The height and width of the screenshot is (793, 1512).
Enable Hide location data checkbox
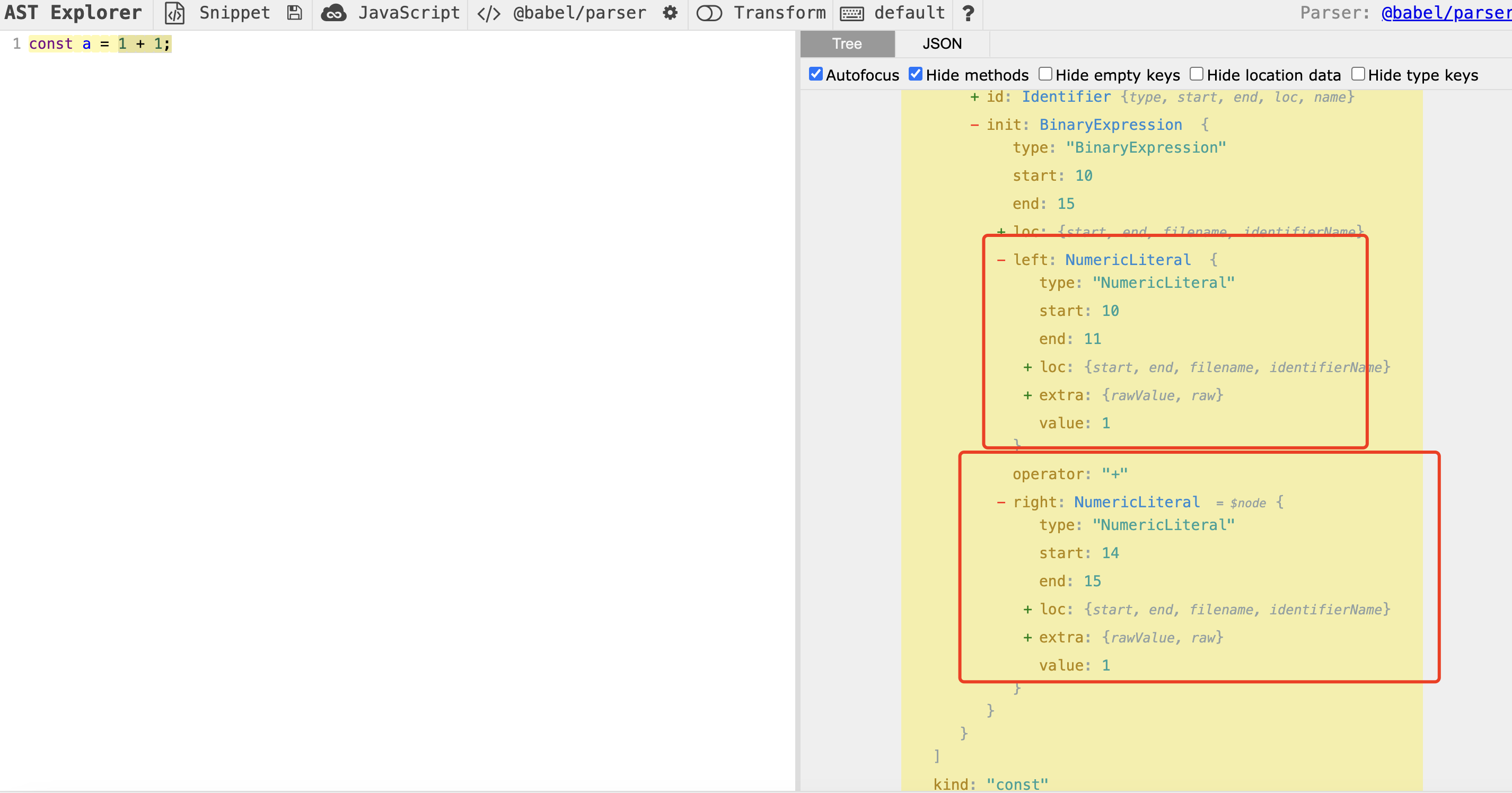click(x=1196, y=74)
